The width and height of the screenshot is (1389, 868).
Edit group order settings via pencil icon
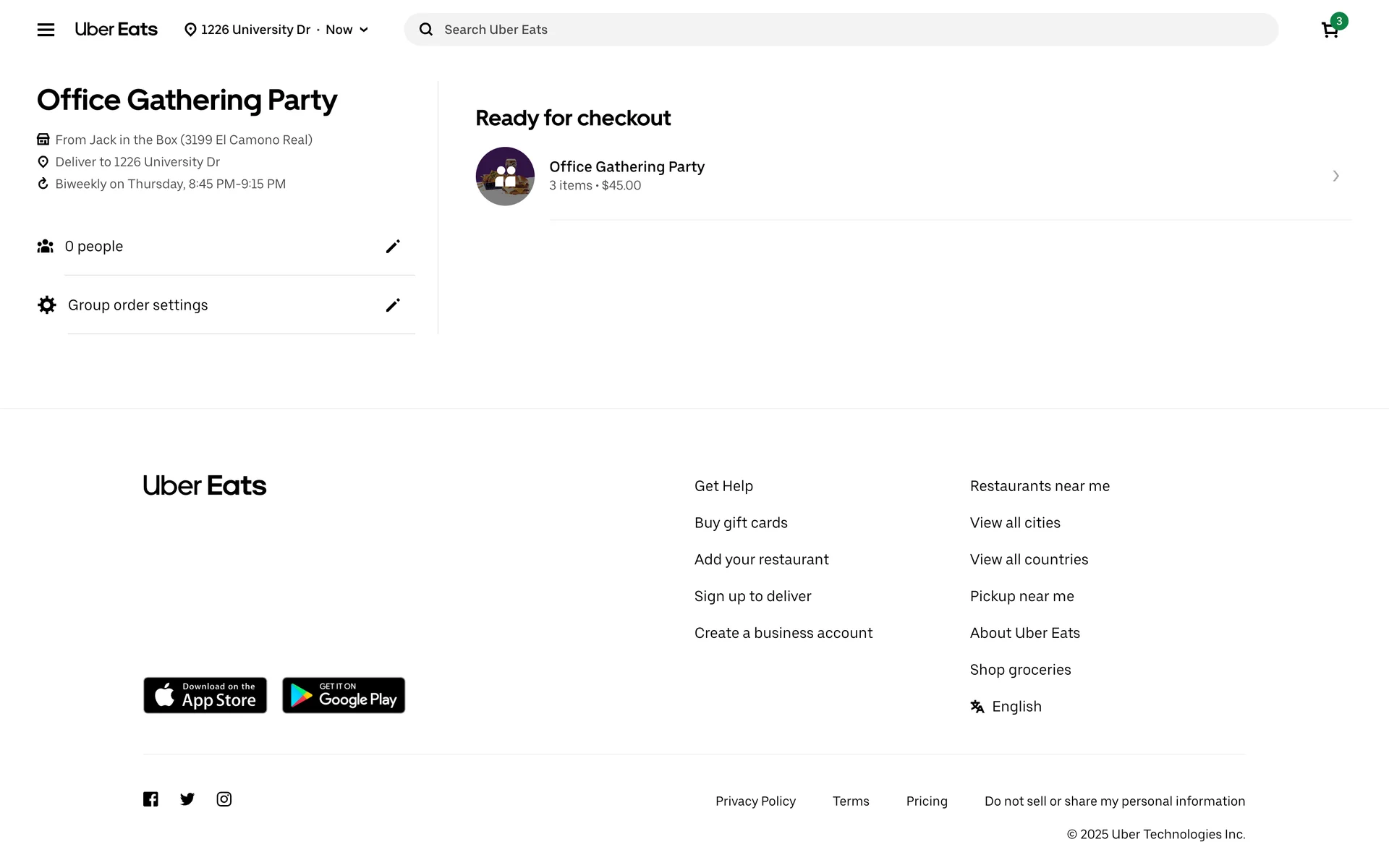tap(393, 305)
